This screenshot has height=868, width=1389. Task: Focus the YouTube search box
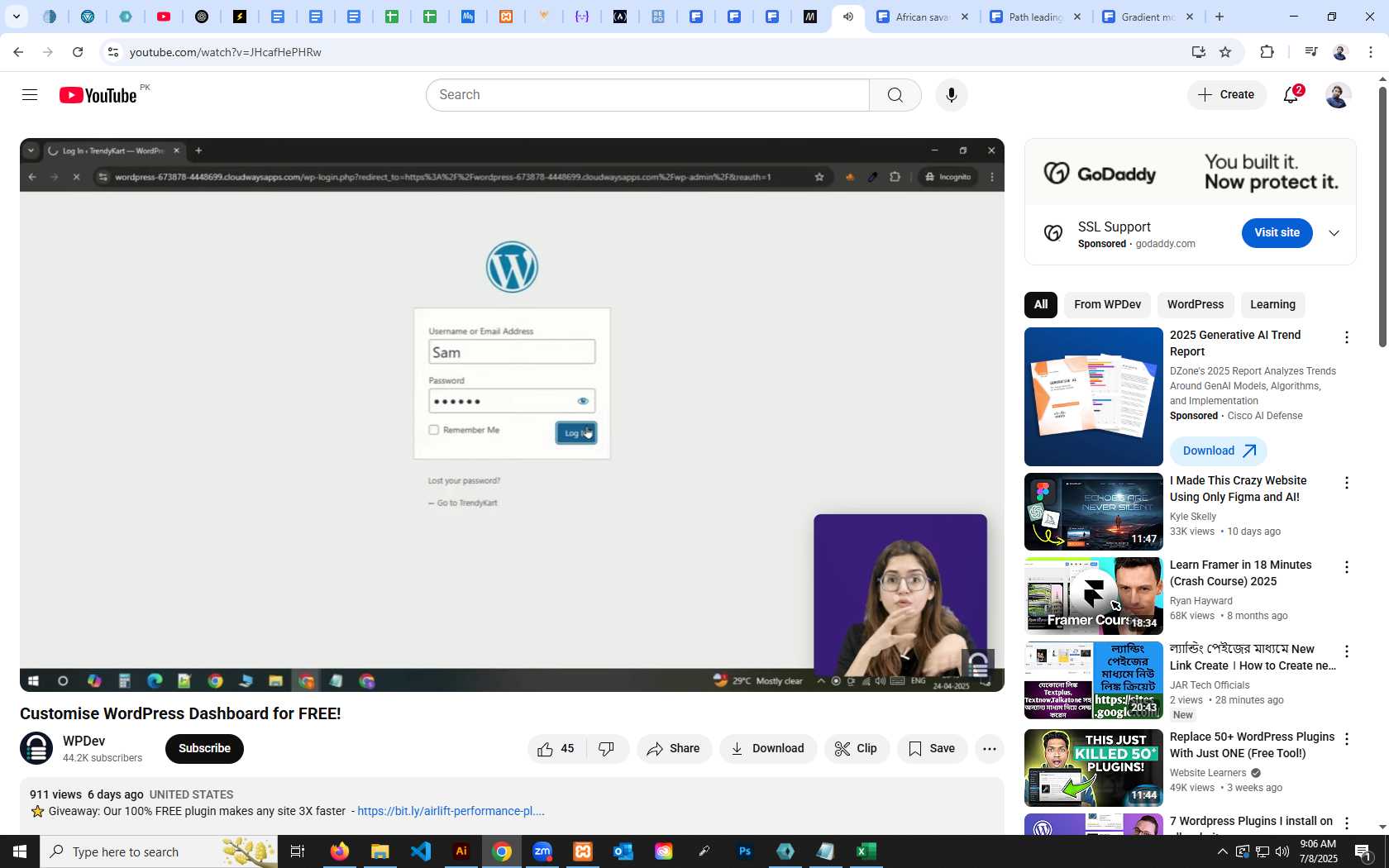[x=647, y=95]
